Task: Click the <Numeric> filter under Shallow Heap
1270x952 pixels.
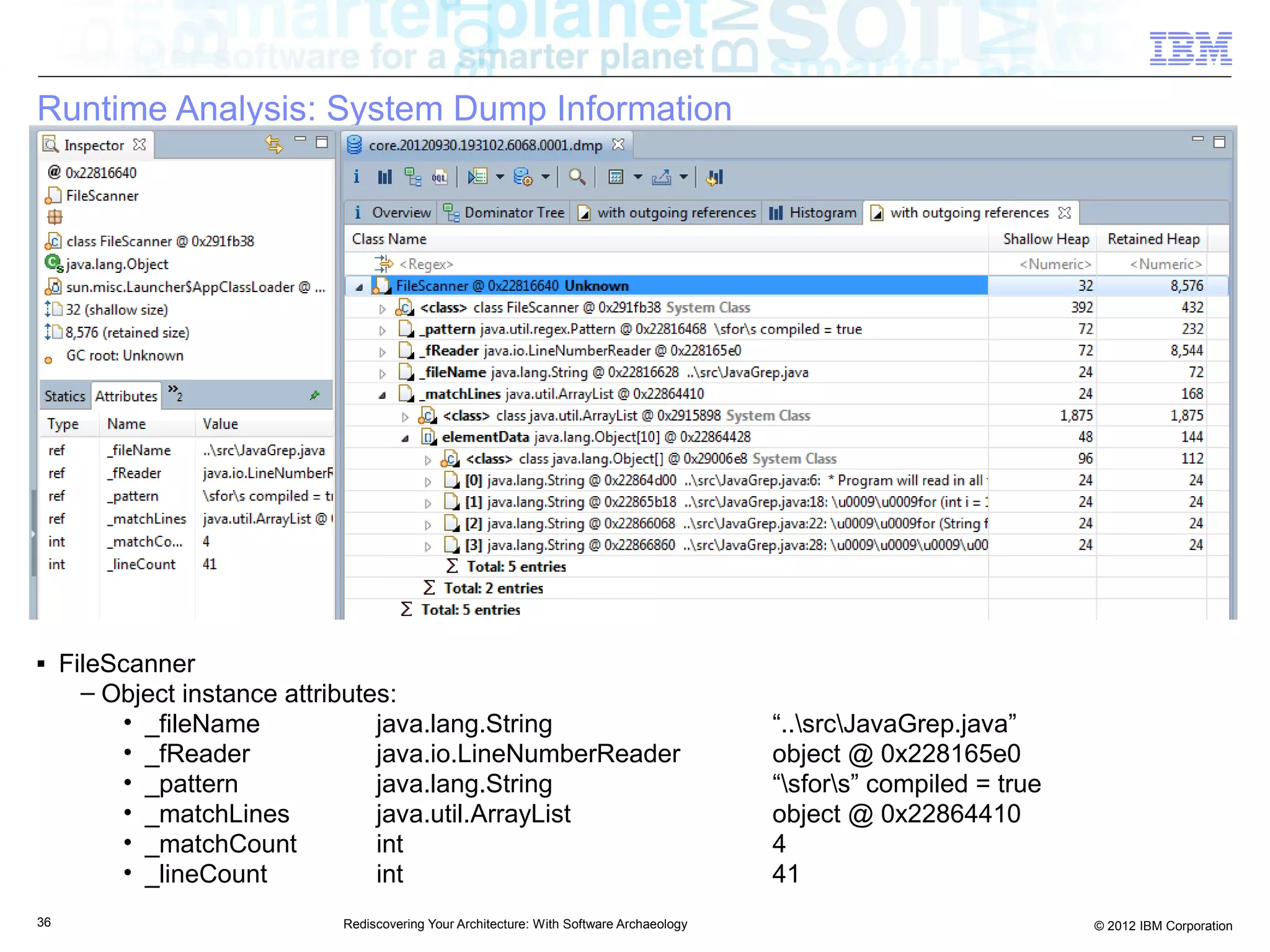Action: tap(1044, 264)
